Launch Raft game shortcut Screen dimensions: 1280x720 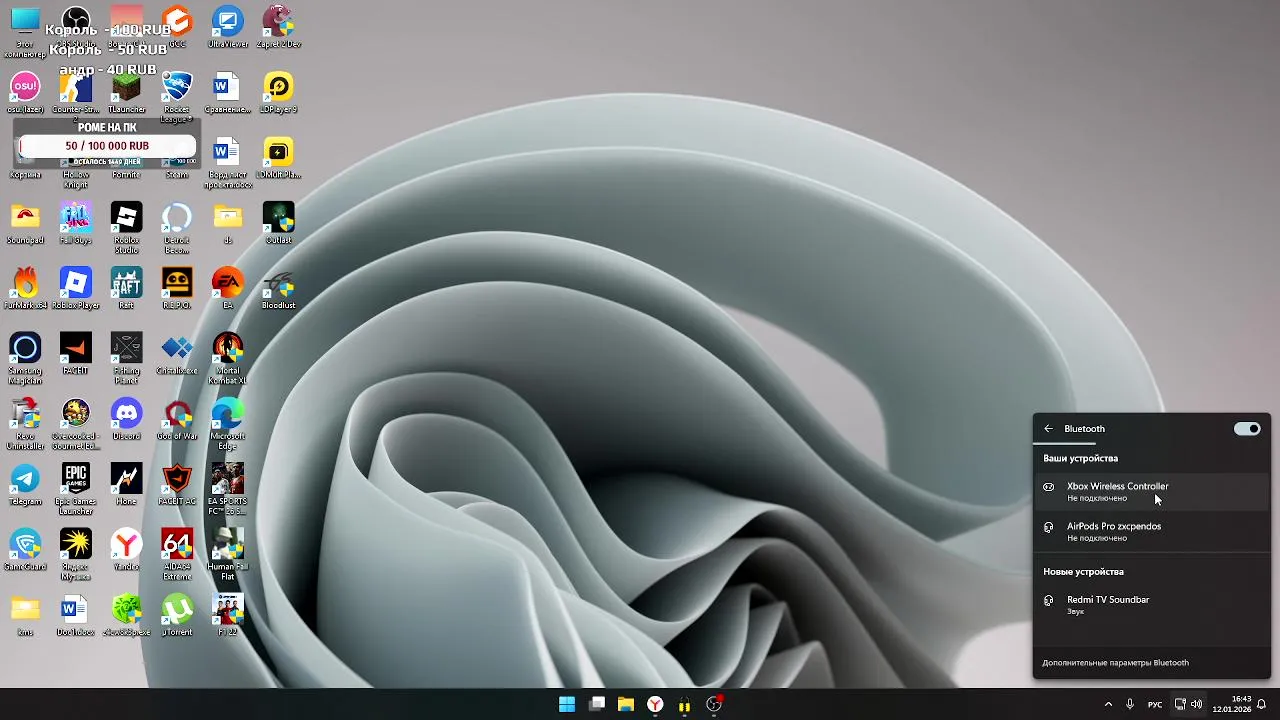pos(126,288)
